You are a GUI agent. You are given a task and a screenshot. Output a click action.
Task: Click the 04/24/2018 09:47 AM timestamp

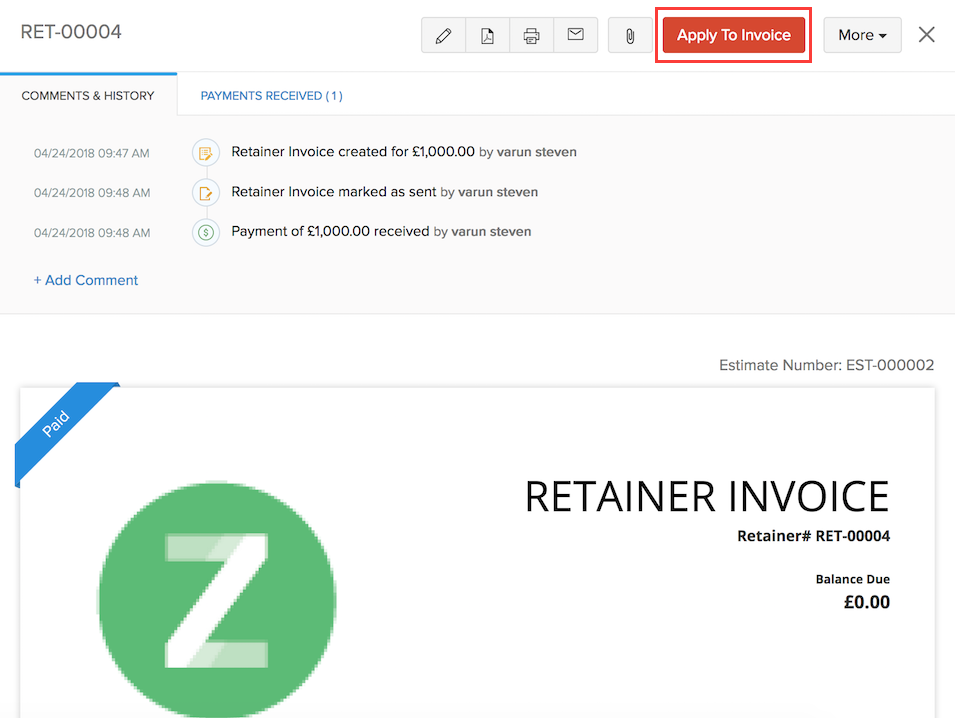tap(91, 153)
